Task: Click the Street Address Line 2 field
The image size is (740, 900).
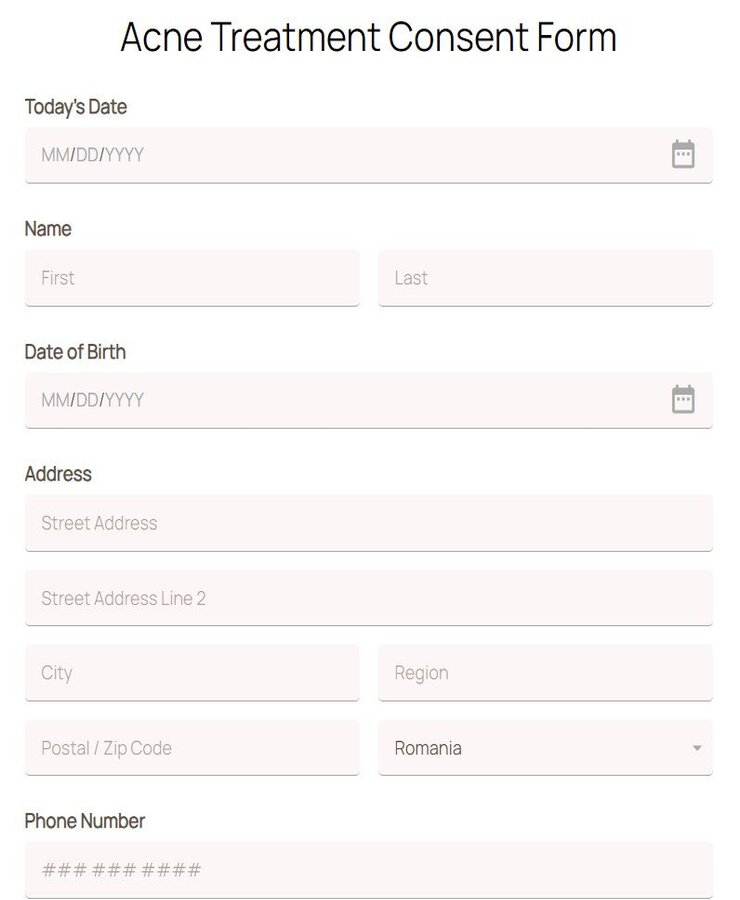Action: [x=369, y=597]
